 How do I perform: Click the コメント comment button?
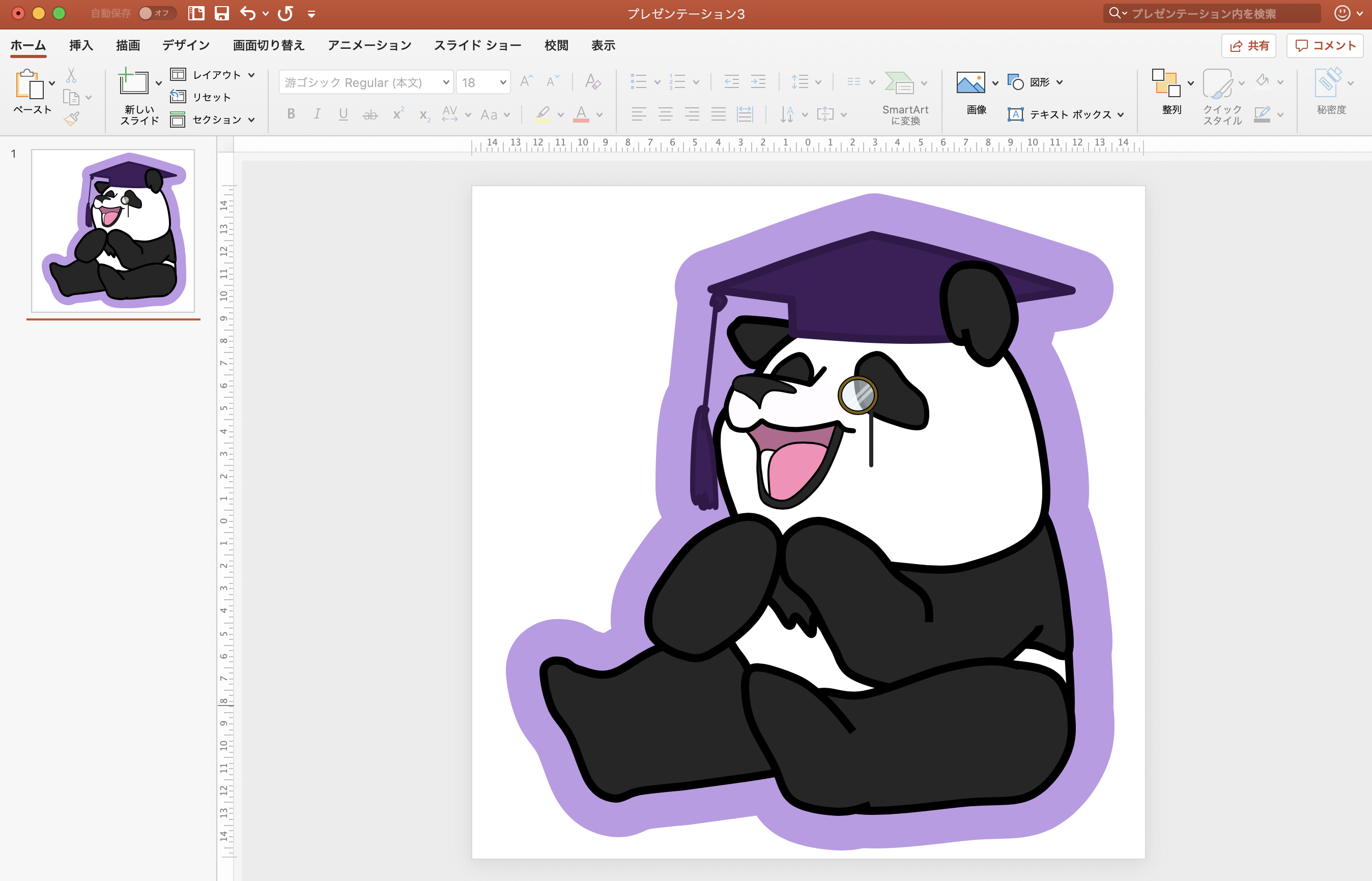[x=1325, y=46]
